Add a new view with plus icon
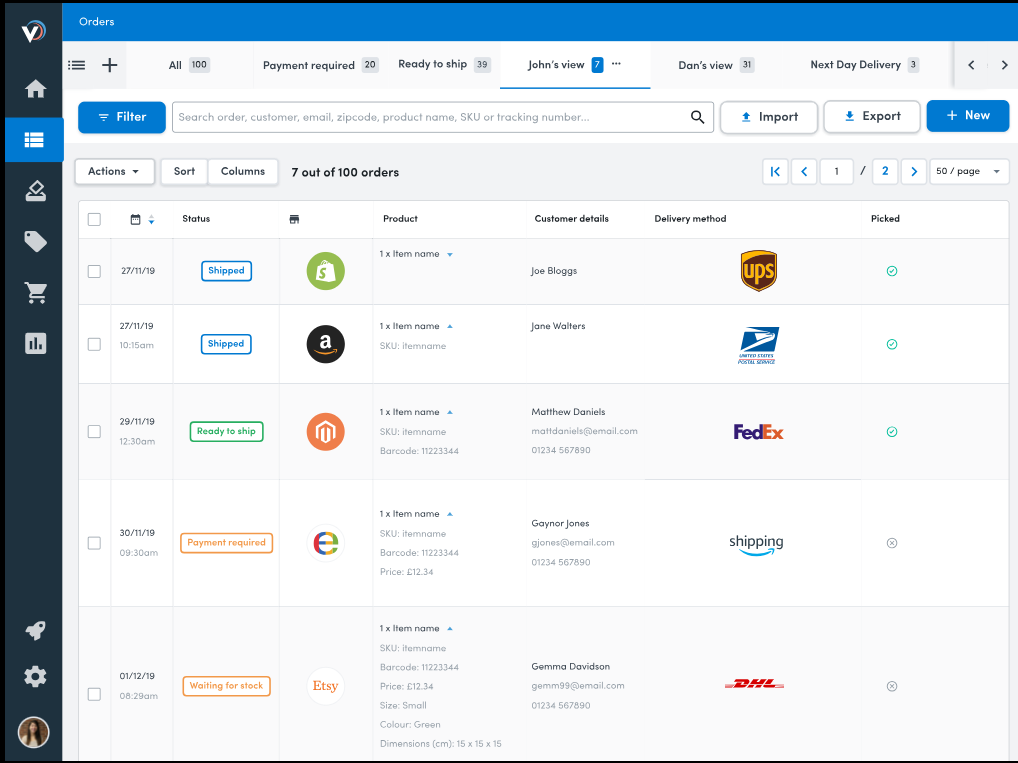 click(x=110, y=65)
